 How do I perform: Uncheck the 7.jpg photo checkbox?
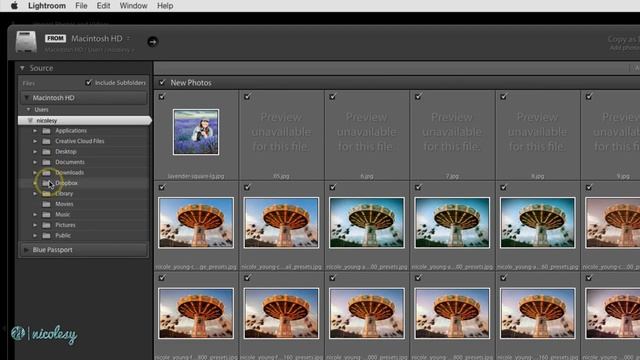click(x=418, y=96)
